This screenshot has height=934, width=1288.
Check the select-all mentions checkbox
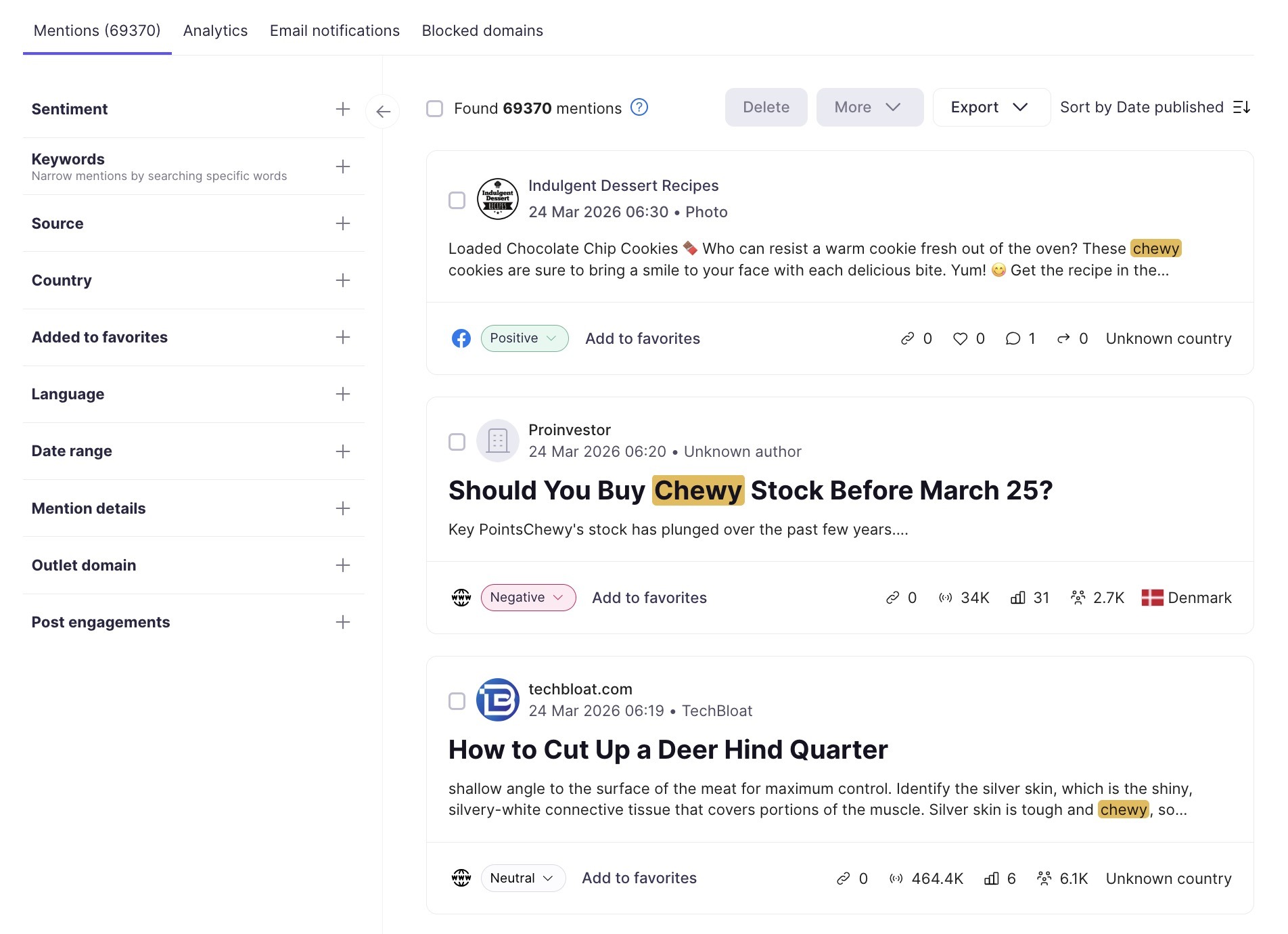[x=434, y=107]
